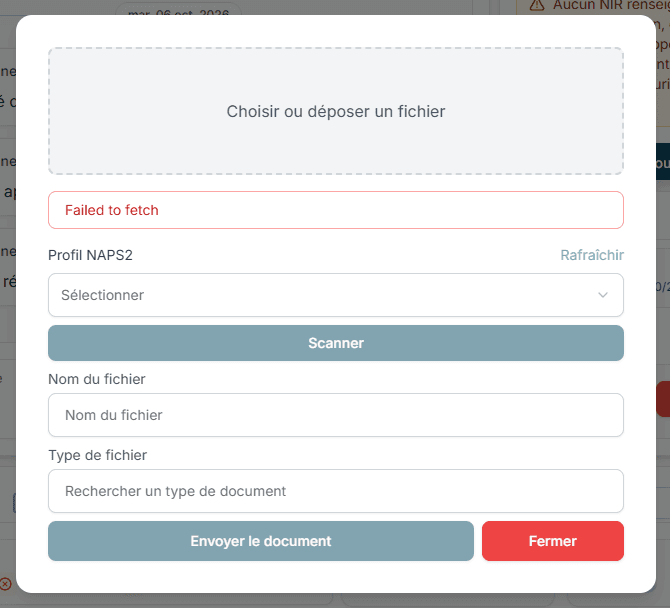The width and height of the screenshot is (670, 608).
Task: Click the Nom du fichier label above input
Action: tap(97, 379)
